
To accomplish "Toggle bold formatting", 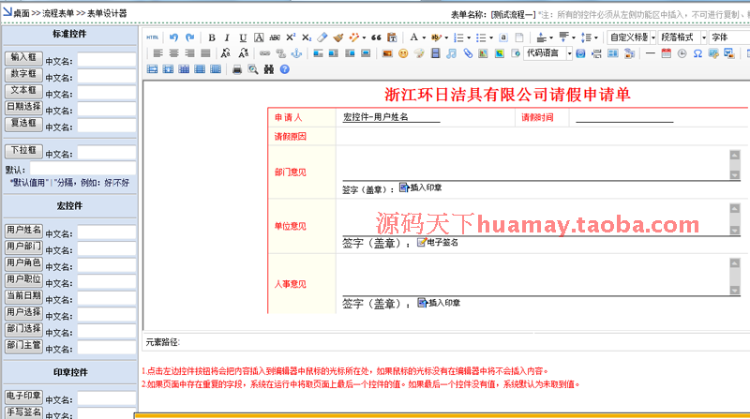I will pos(212,37).
